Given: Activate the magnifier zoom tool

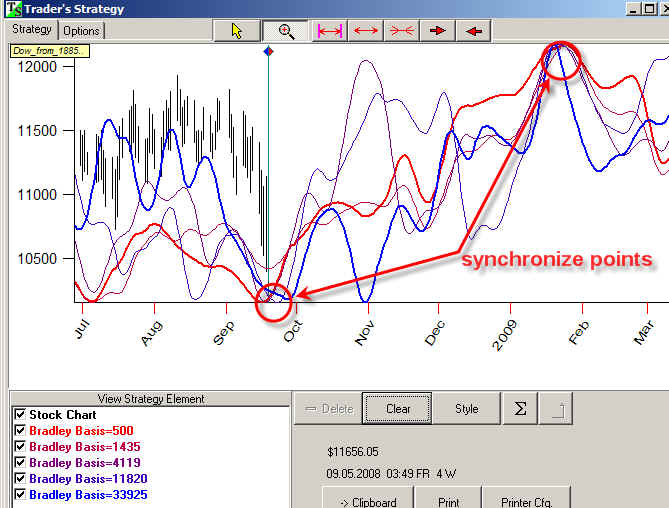Looking at the screenshot, I should click(x=286, y=31).
